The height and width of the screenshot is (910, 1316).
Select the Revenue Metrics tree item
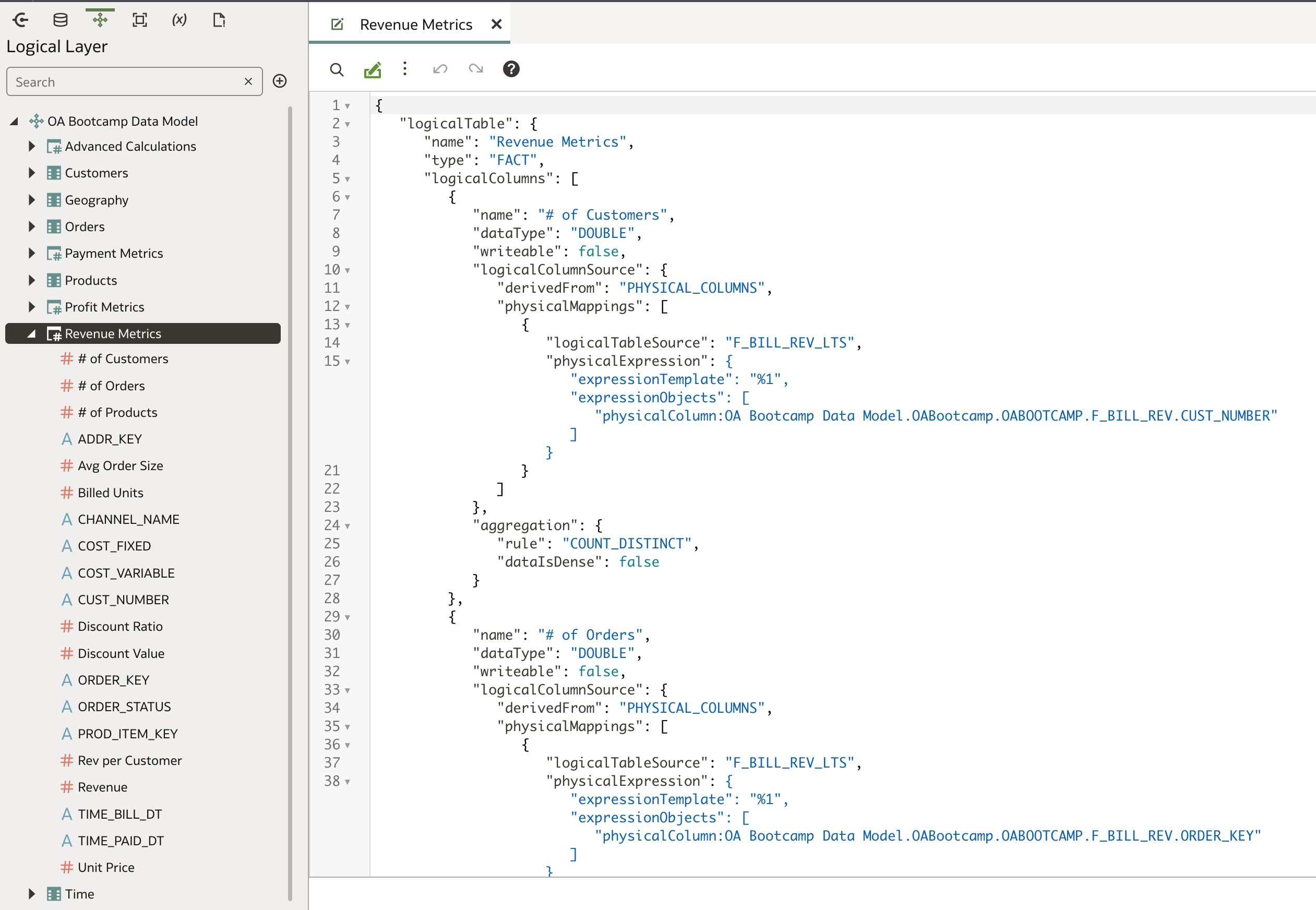click(142, 333)
